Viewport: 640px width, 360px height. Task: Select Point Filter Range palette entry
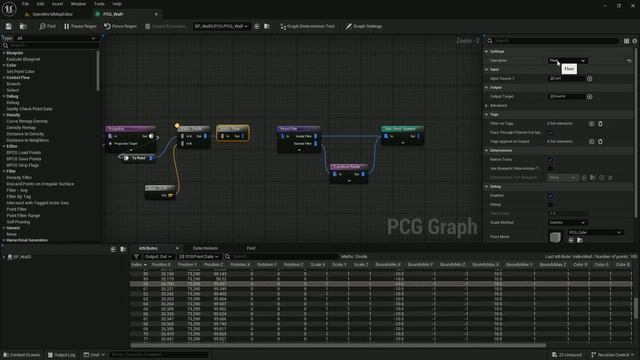23,215
